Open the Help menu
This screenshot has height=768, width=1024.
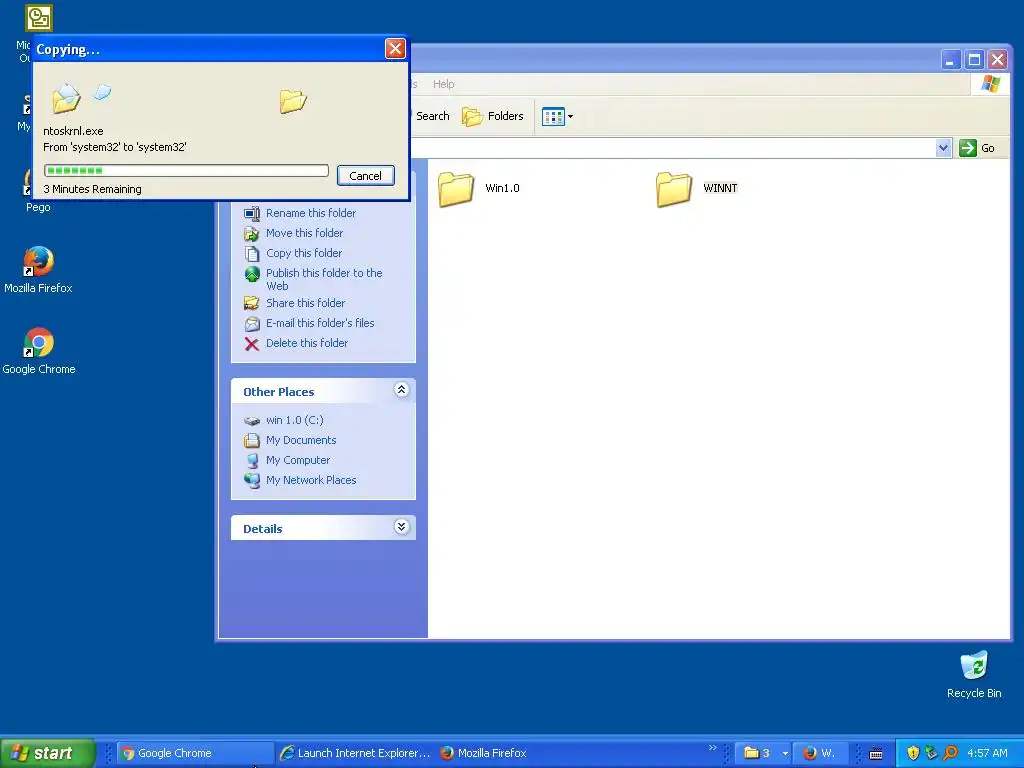point(443,84)
